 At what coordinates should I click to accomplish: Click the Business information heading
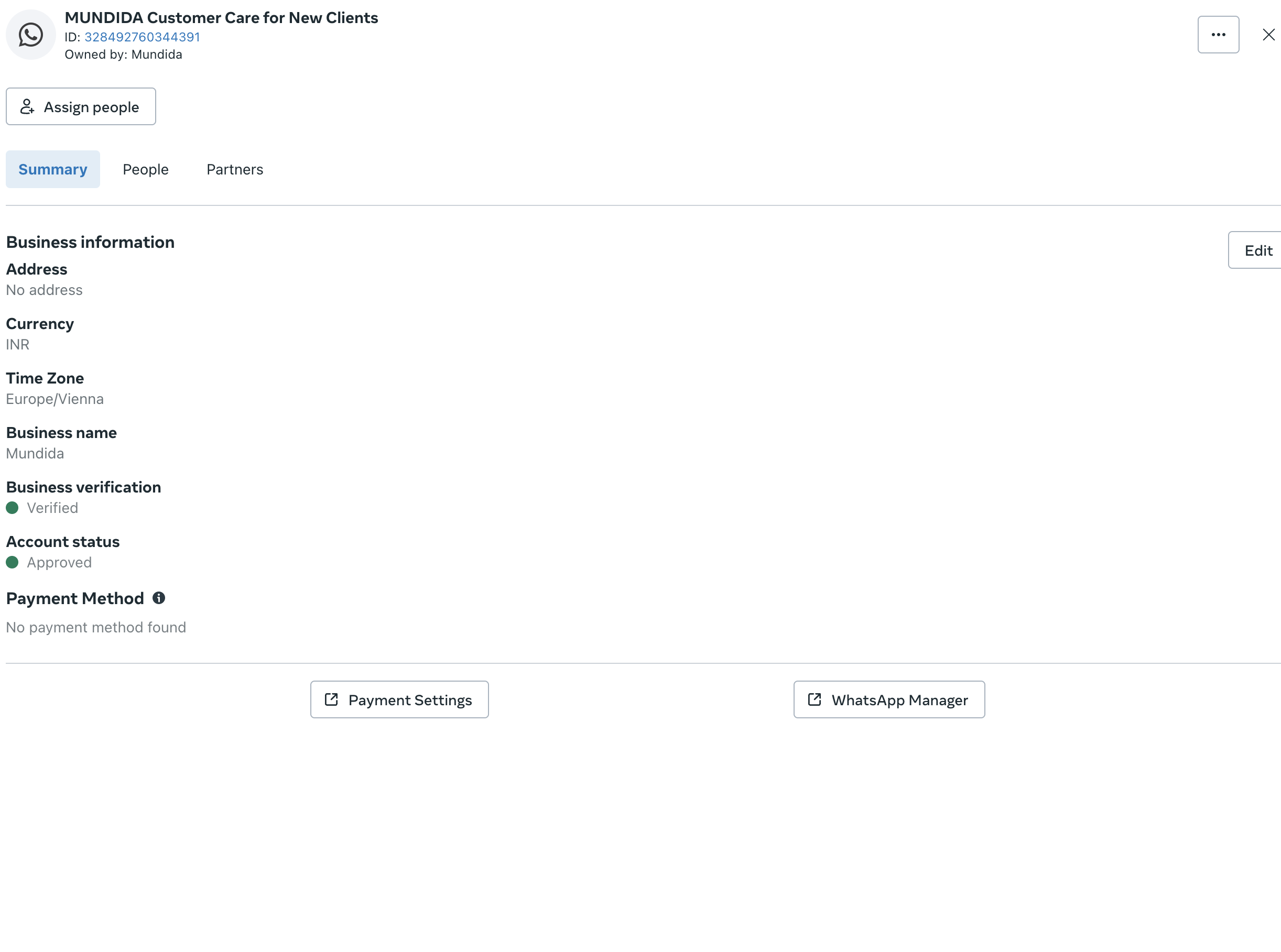coord(91,242)
